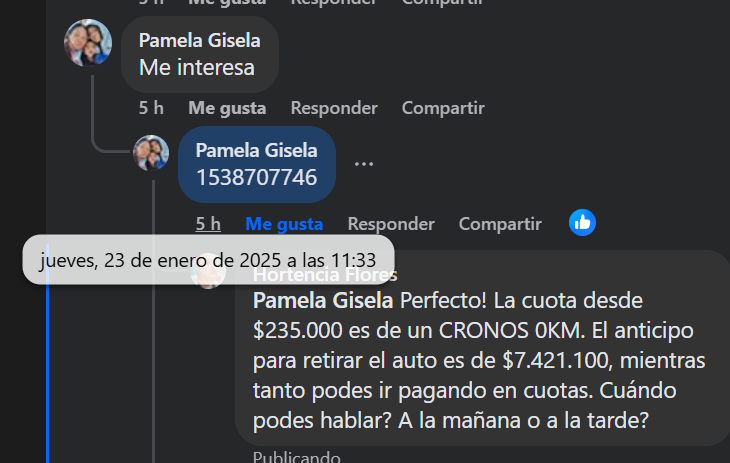730x463 pixels.
Task: Click "Responder" under the 1538707746 reply
Action: pos(391,224)
